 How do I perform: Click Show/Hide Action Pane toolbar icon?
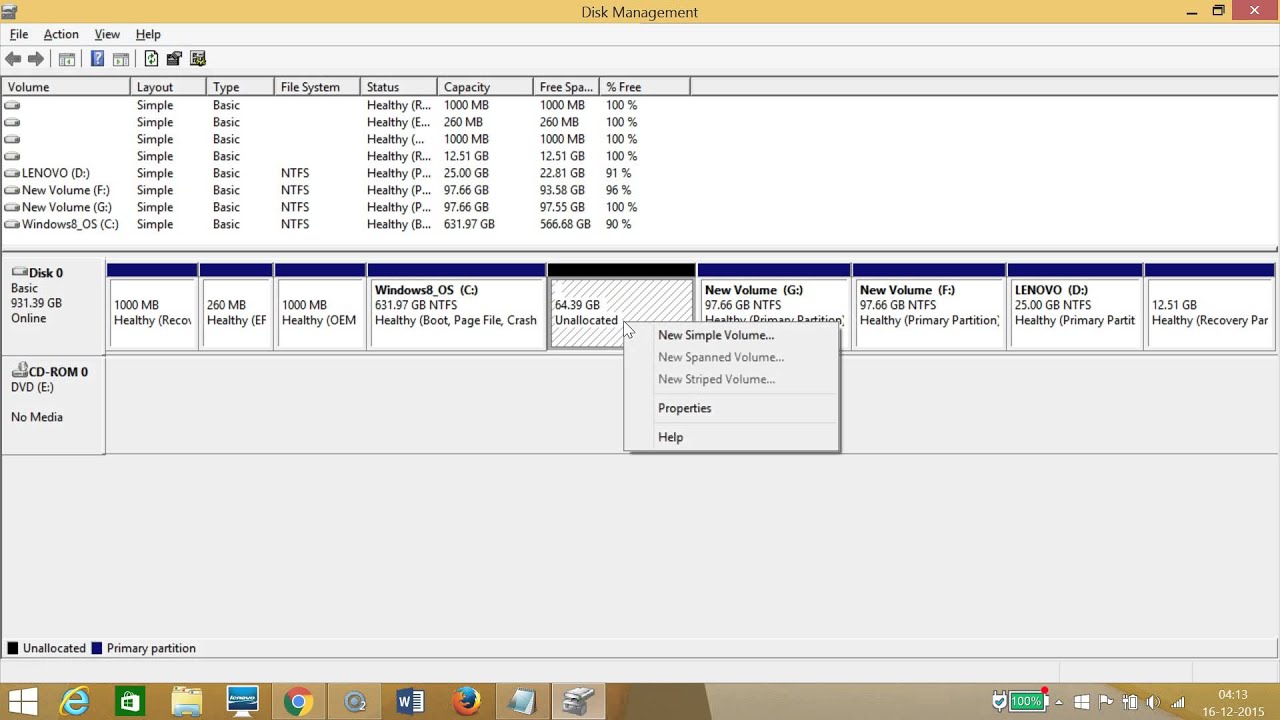[x=121, y=59]
